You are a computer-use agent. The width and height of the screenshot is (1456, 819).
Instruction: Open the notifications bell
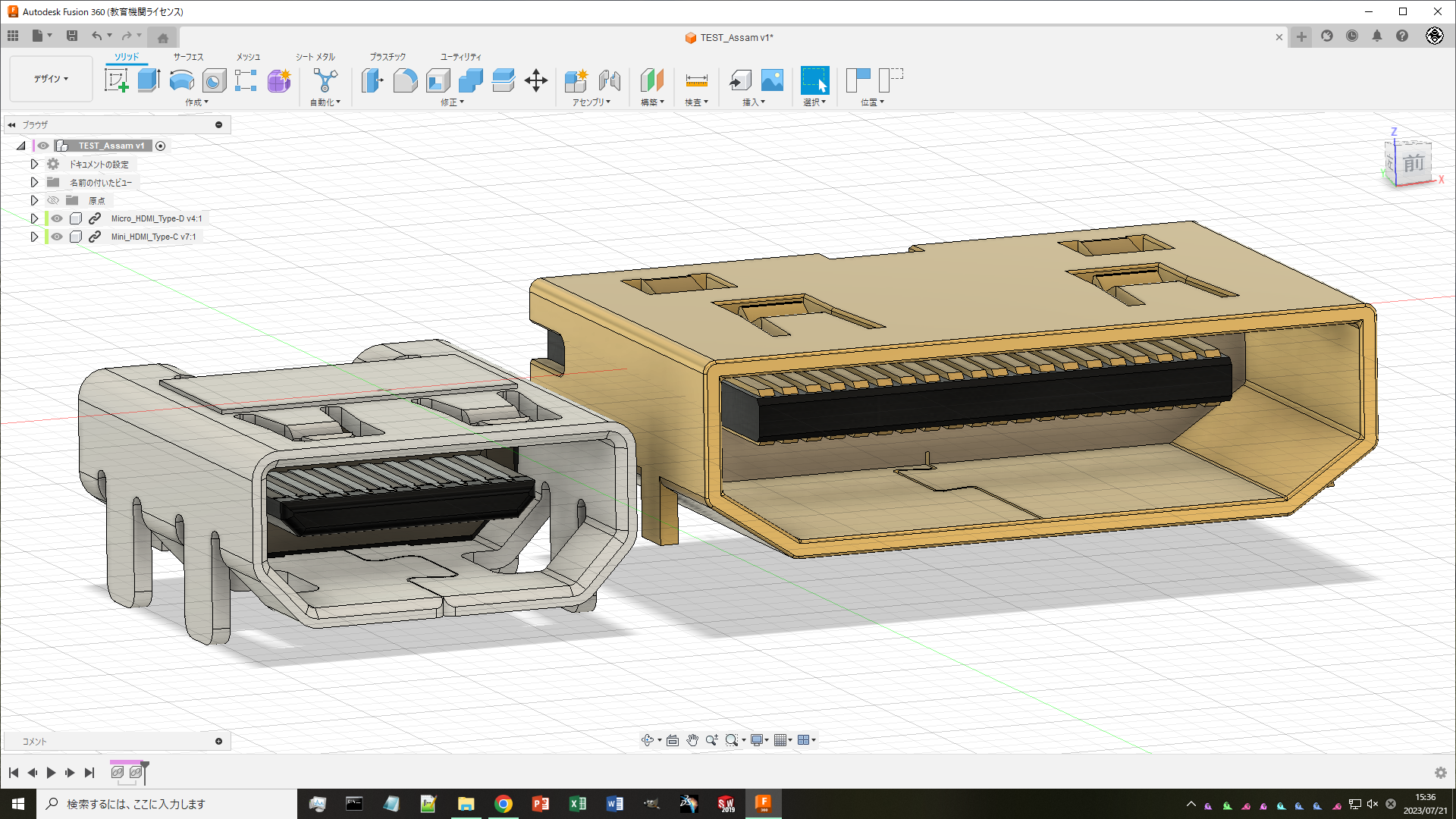1377,36
